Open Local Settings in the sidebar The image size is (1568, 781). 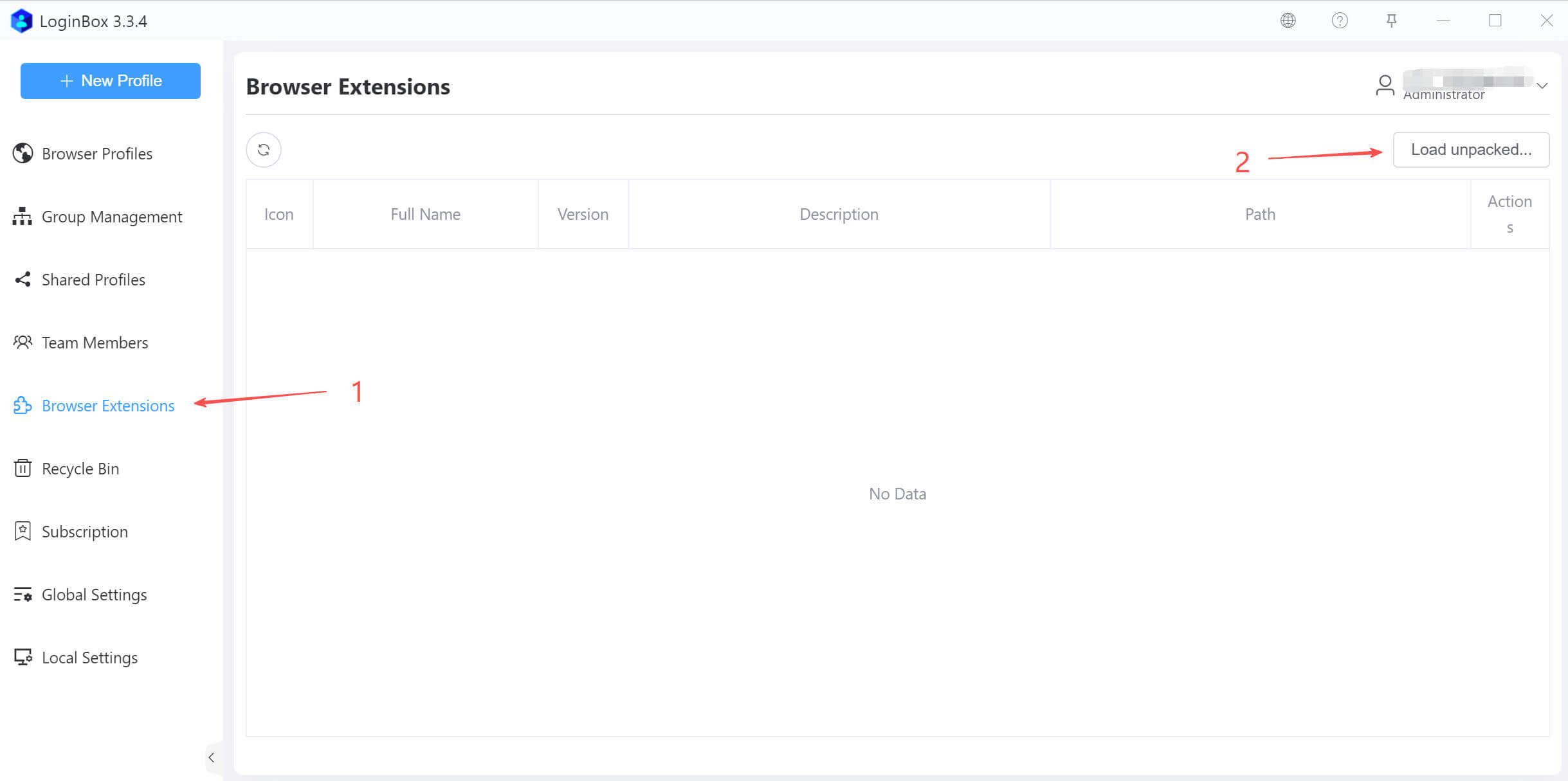coord(89,658)
